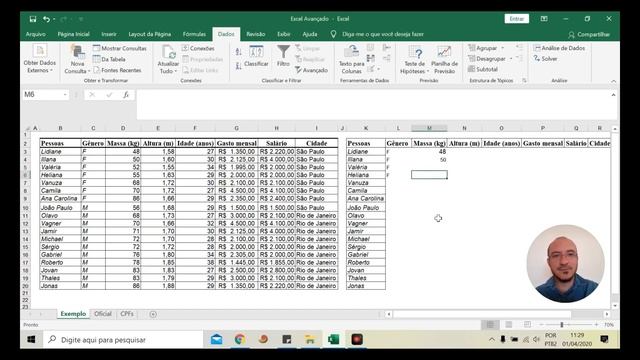Adjust the zoom slider handle
The height and width of the screenshot is (360, 640).
click(562, 325)
